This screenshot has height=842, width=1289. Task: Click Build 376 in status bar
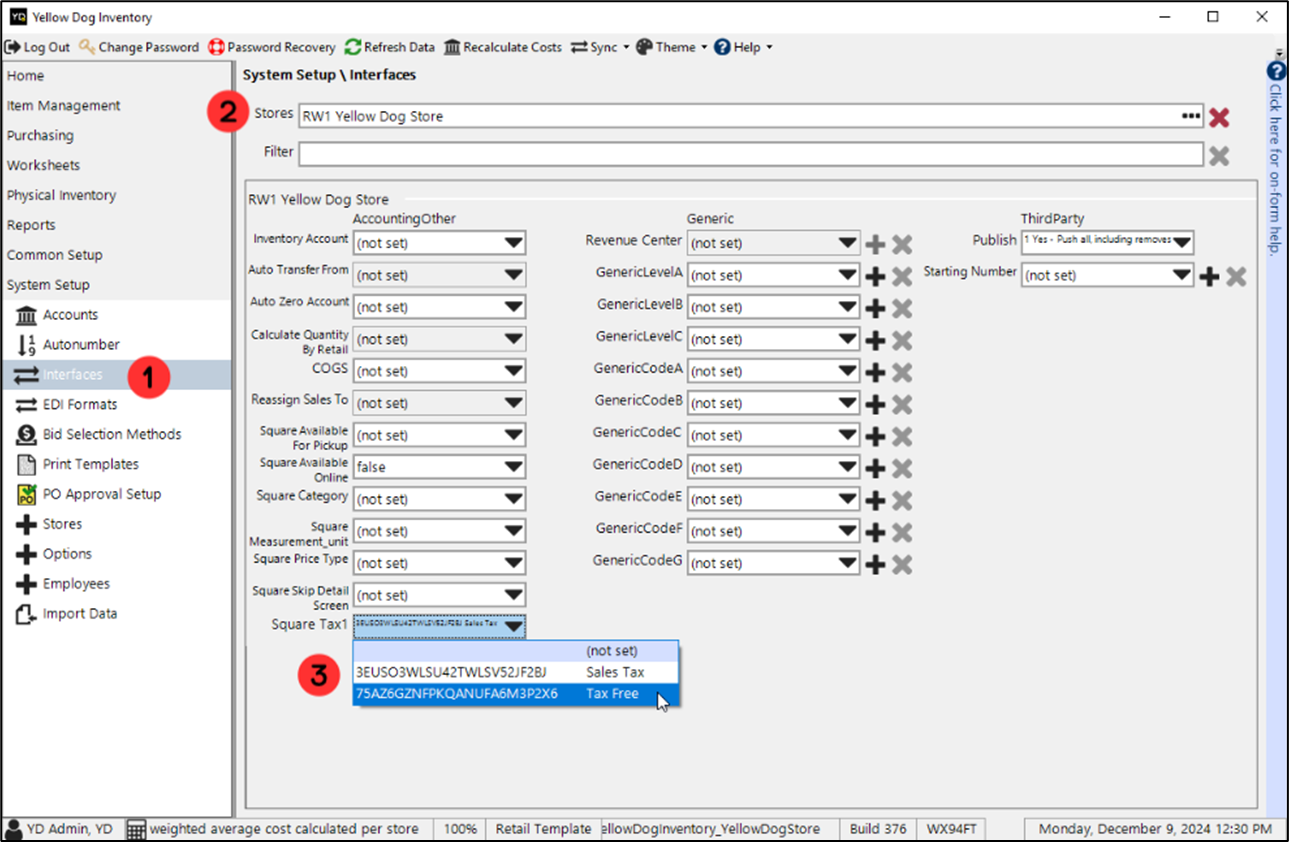click(878, 829)
